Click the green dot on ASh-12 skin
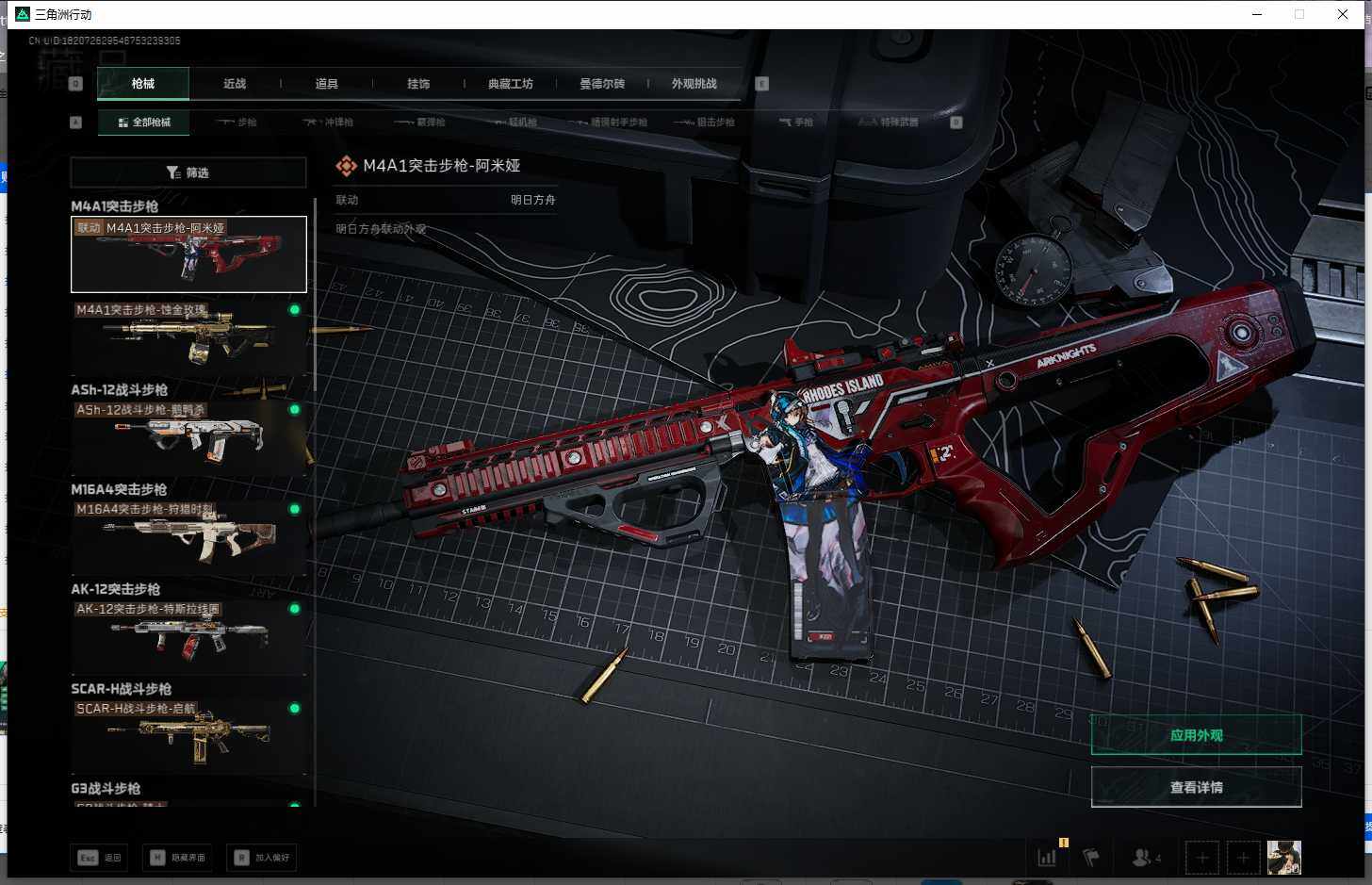Screen dimensions: 1372x885 point(295,410)
